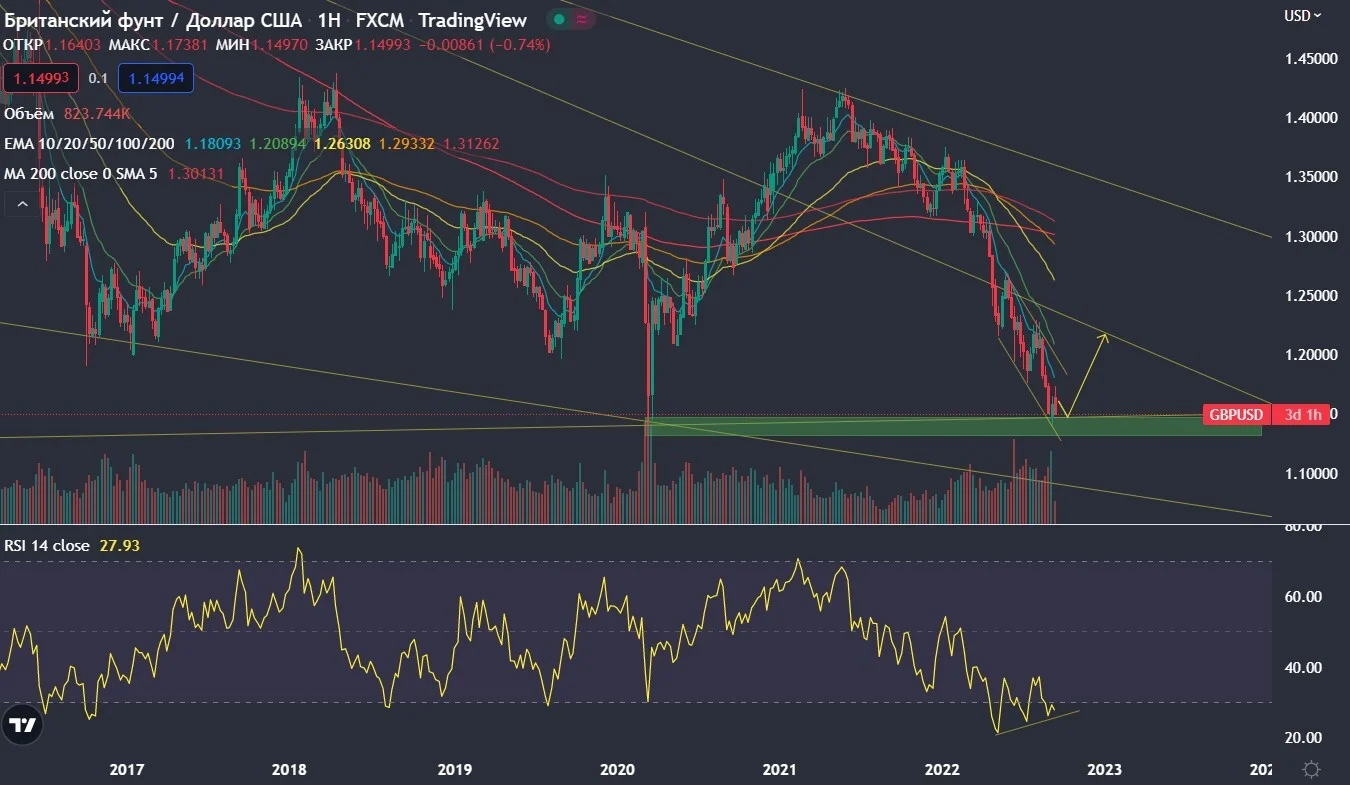
Task: Click the 3d 1h countdown label
Action: click(1303, 415)
